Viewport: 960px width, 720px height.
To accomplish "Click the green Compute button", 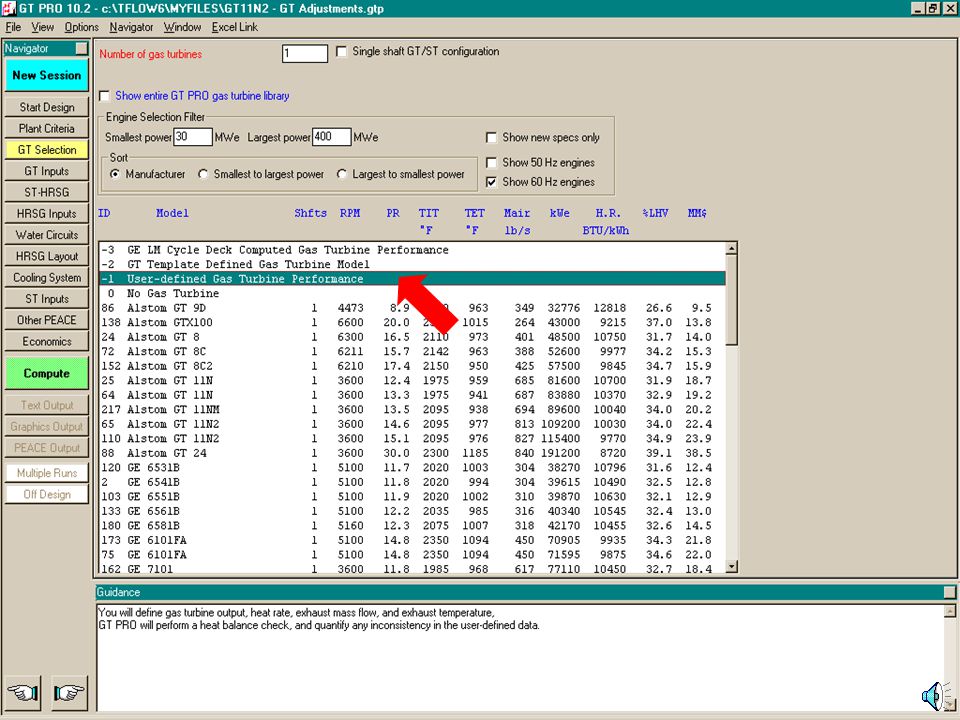I will click(47, 373).
